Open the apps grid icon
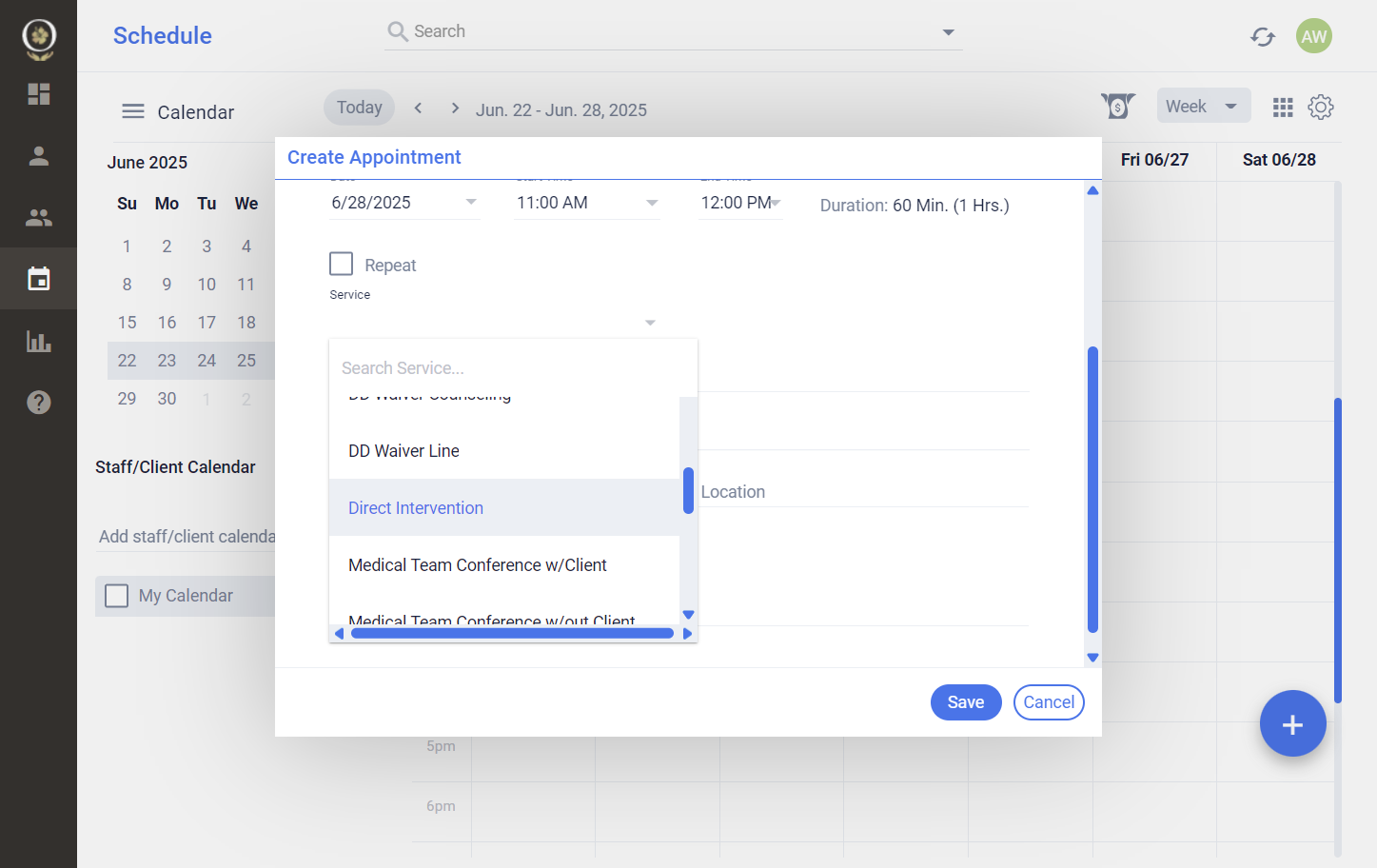 coord(1283,108)
